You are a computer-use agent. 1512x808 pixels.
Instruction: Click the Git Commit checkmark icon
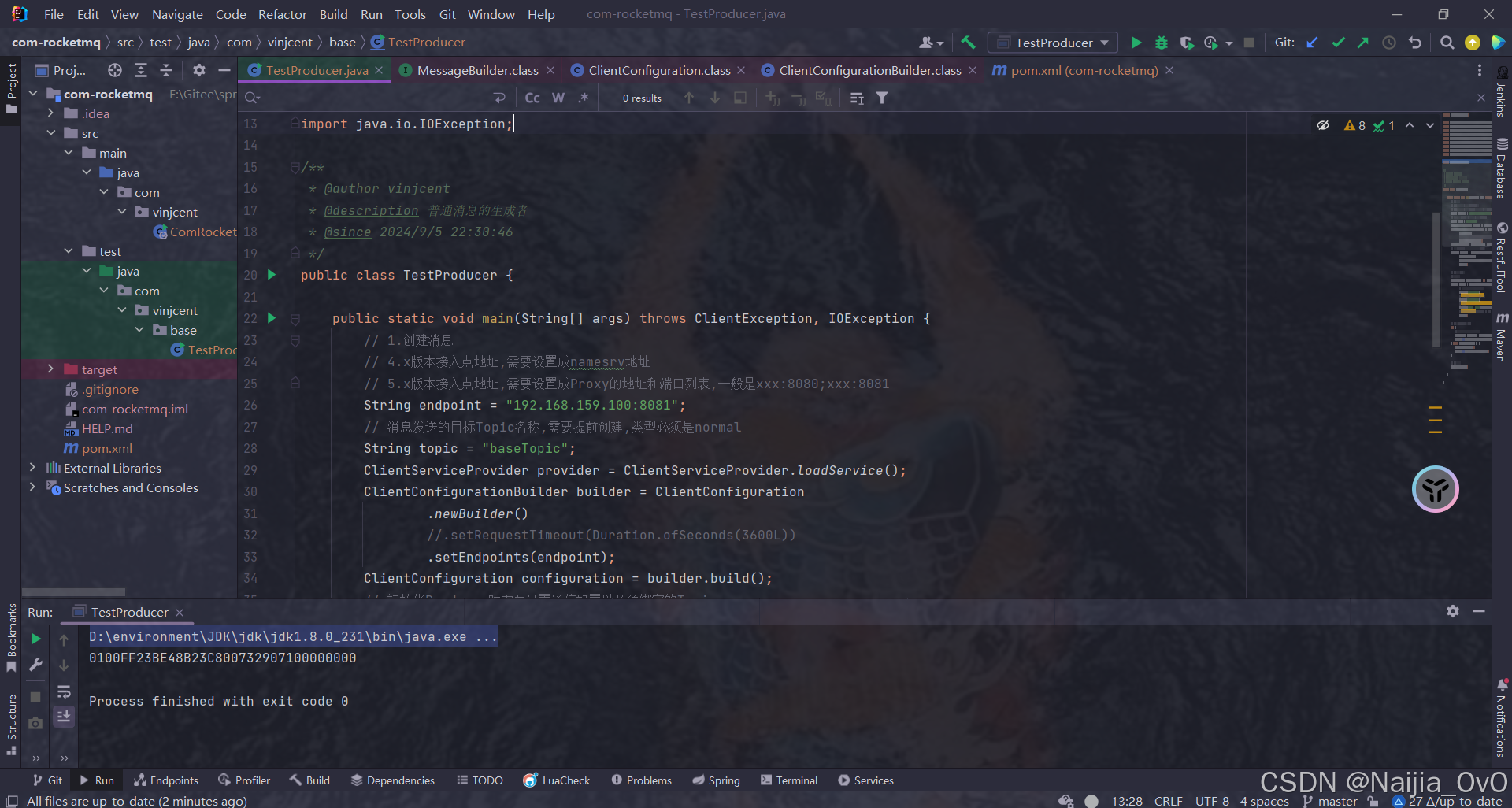pyautogui.click(x=1338, y=43)
